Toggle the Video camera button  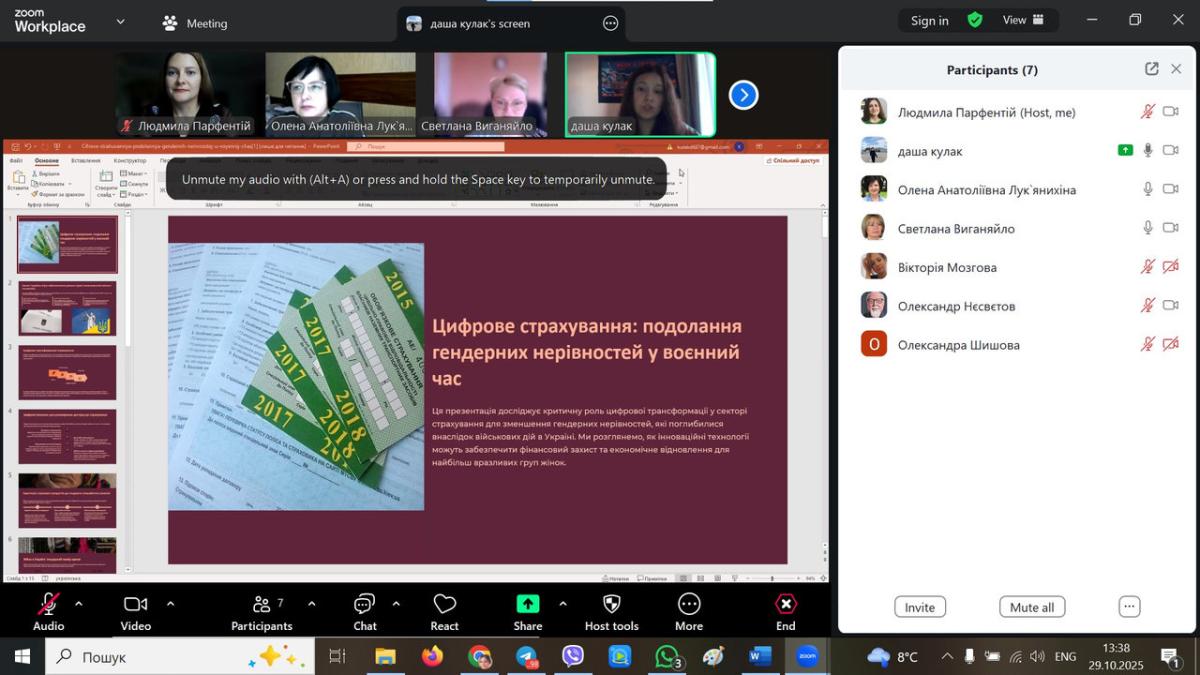click(135, 604)
